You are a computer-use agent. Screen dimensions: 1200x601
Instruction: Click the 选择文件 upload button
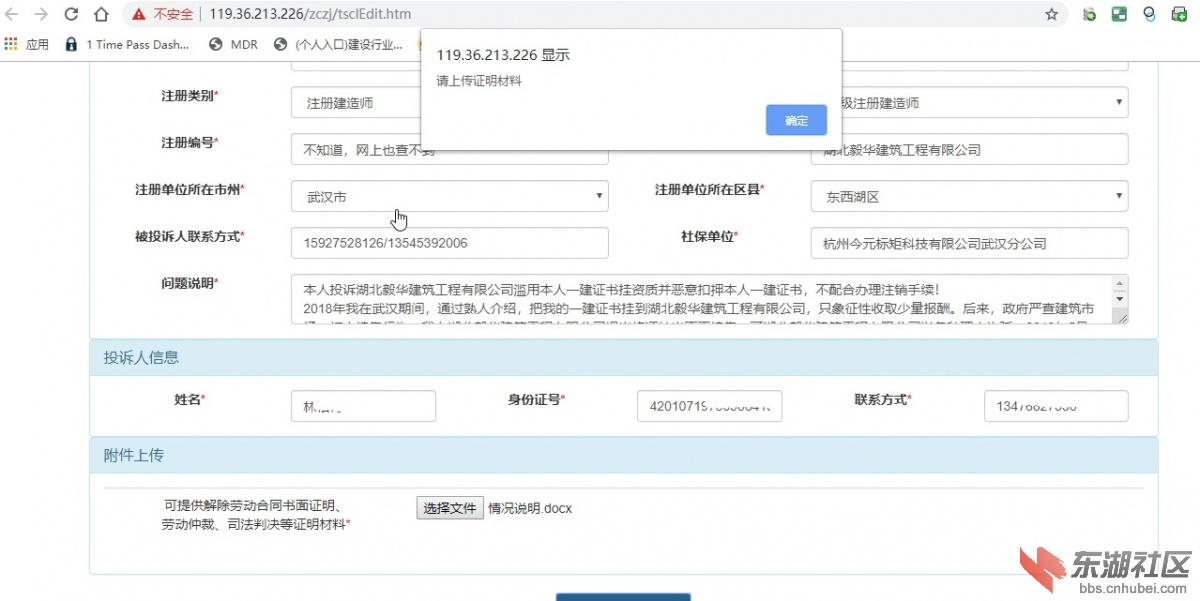[450, 508]
